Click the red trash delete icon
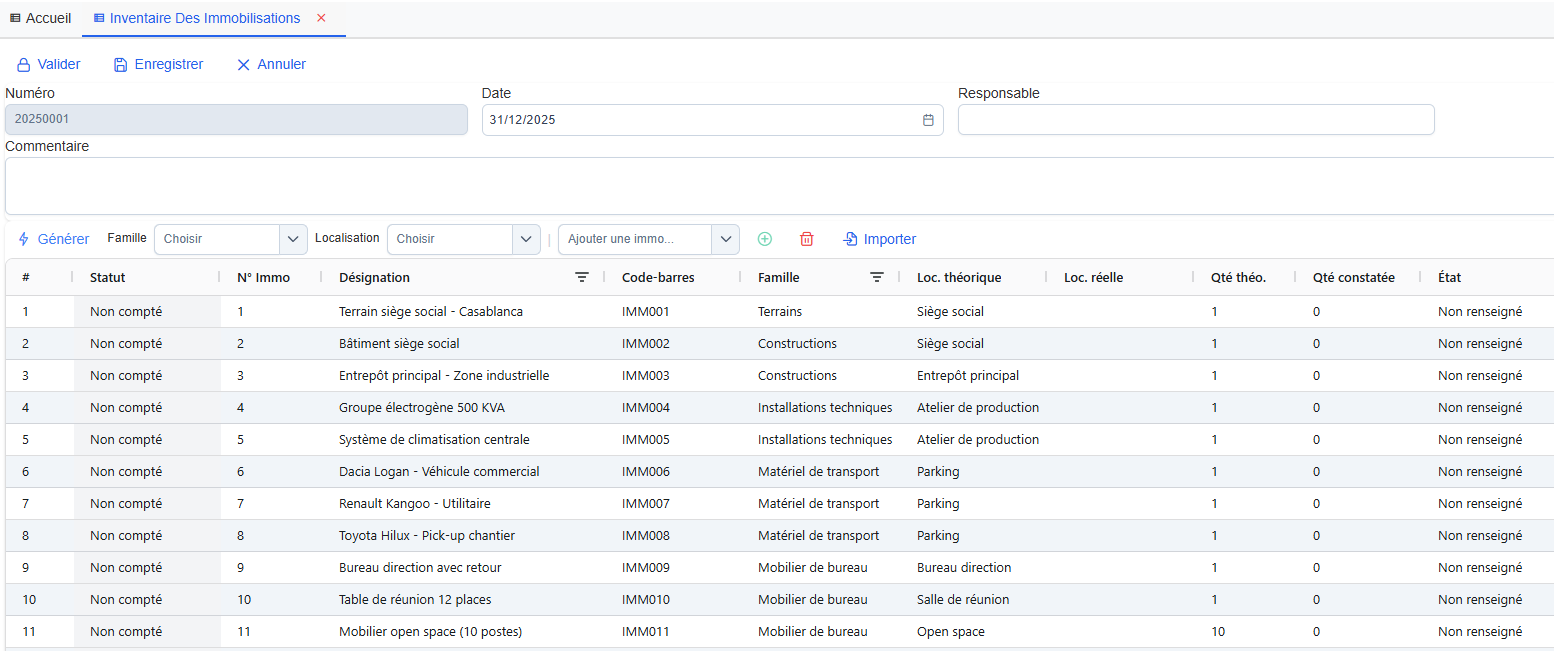This screenshot has width=1554, height=651. point(807,239)
